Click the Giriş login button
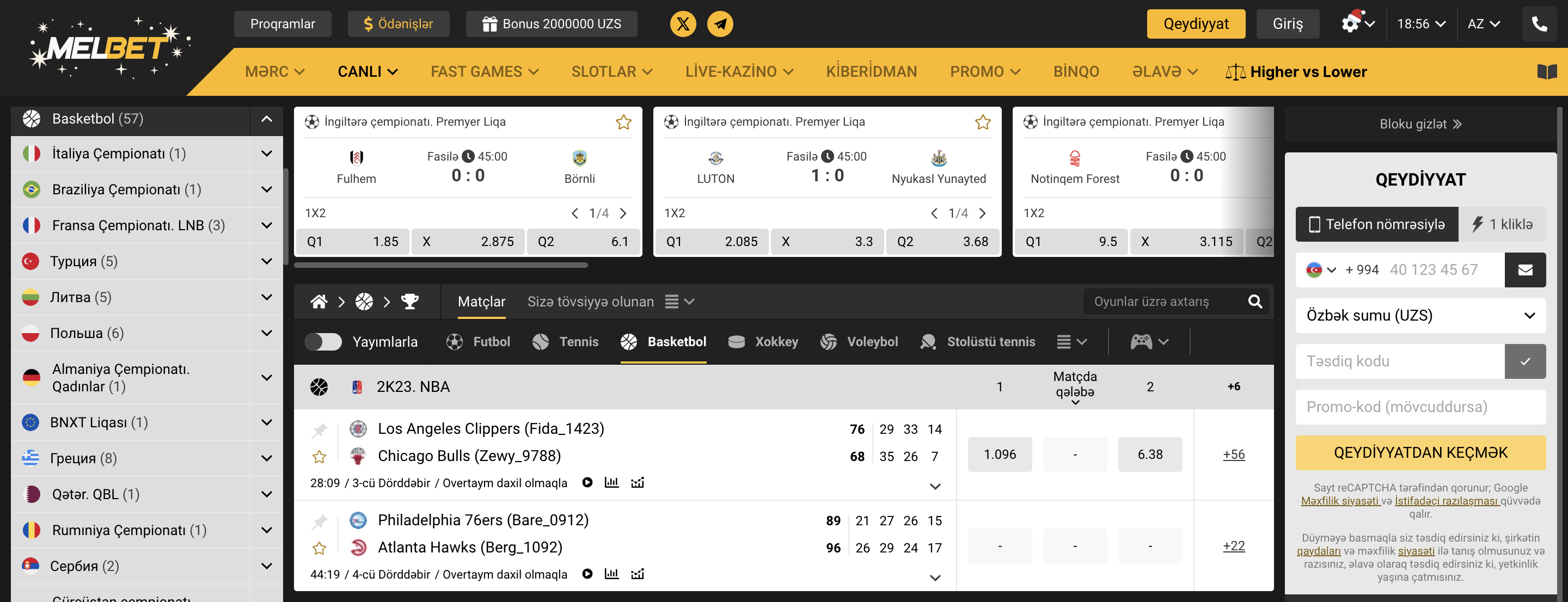The image size is (1568, 602). coord(1288,24)
